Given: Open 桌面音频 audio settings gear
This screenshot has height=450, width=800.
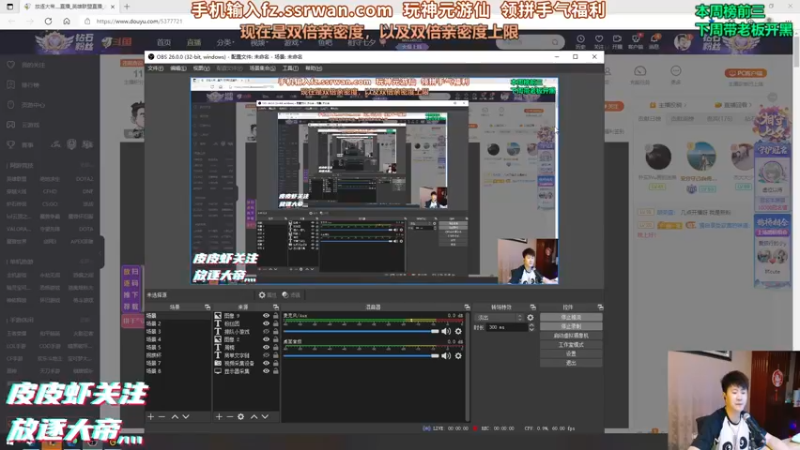Looking at the screenshot, I should click(x=458, y=356).
